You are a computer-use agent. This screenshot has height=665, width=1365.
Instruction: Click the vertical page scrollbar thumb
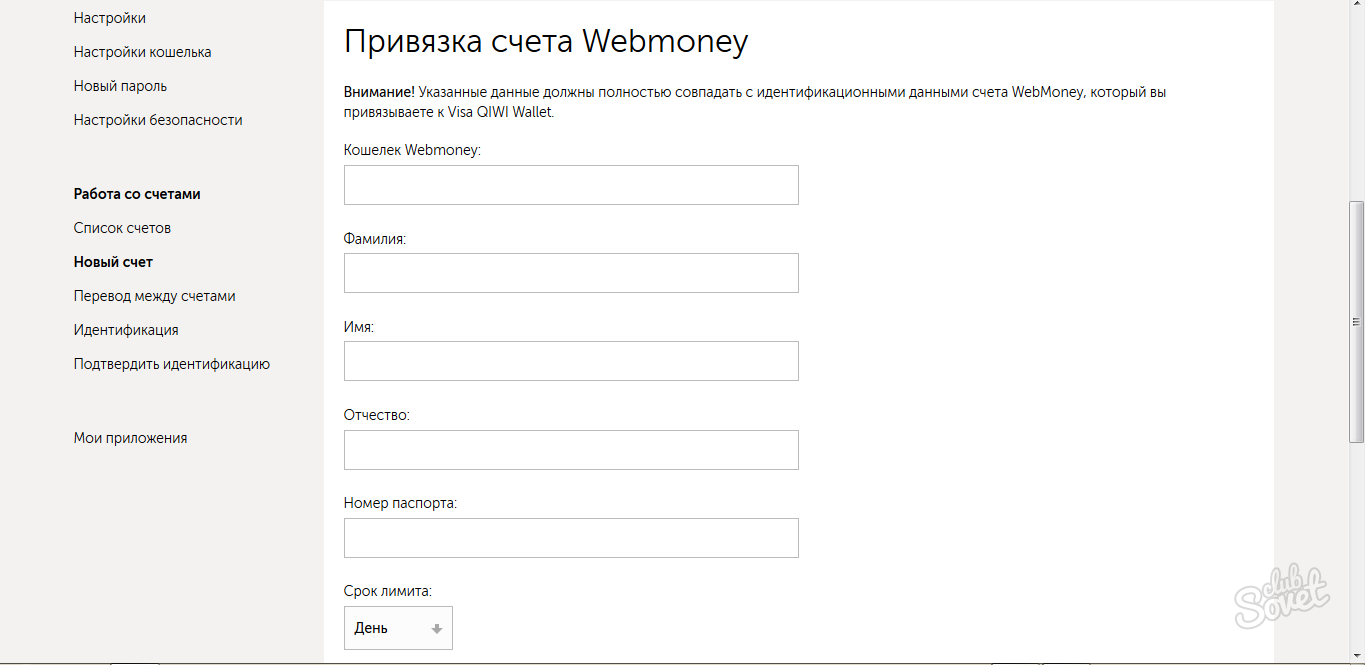tap(1356, 320)
